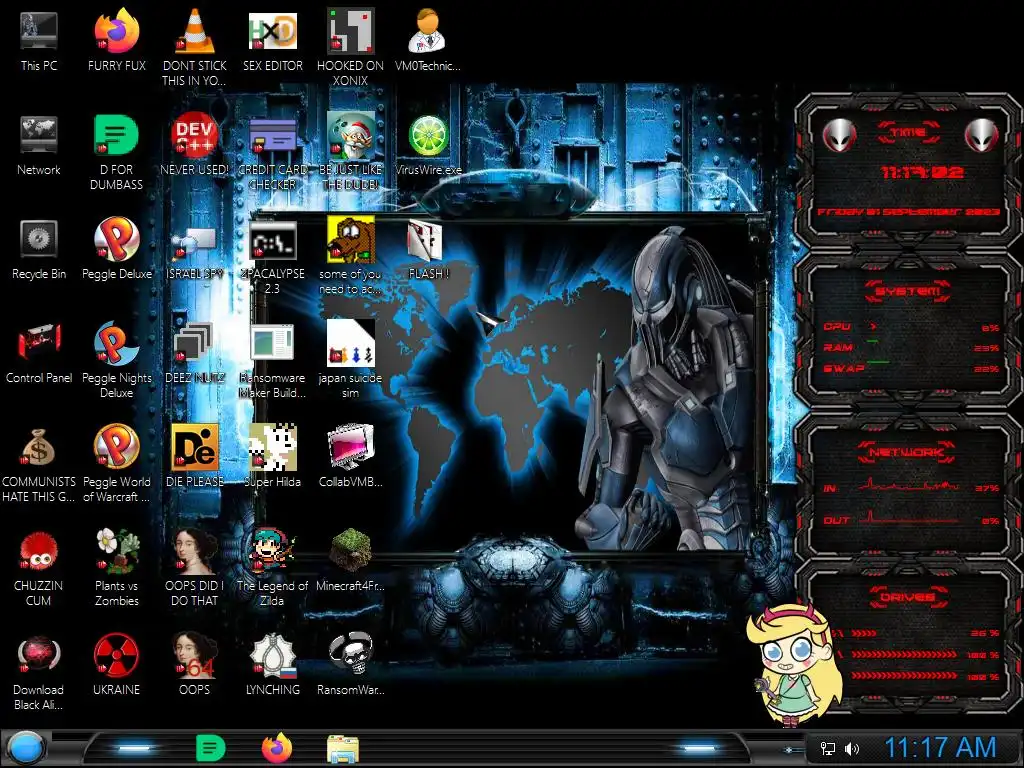The image size is (1024, 768).
Task: Open the volume speaker tray icon
Action: click(852, 748)
